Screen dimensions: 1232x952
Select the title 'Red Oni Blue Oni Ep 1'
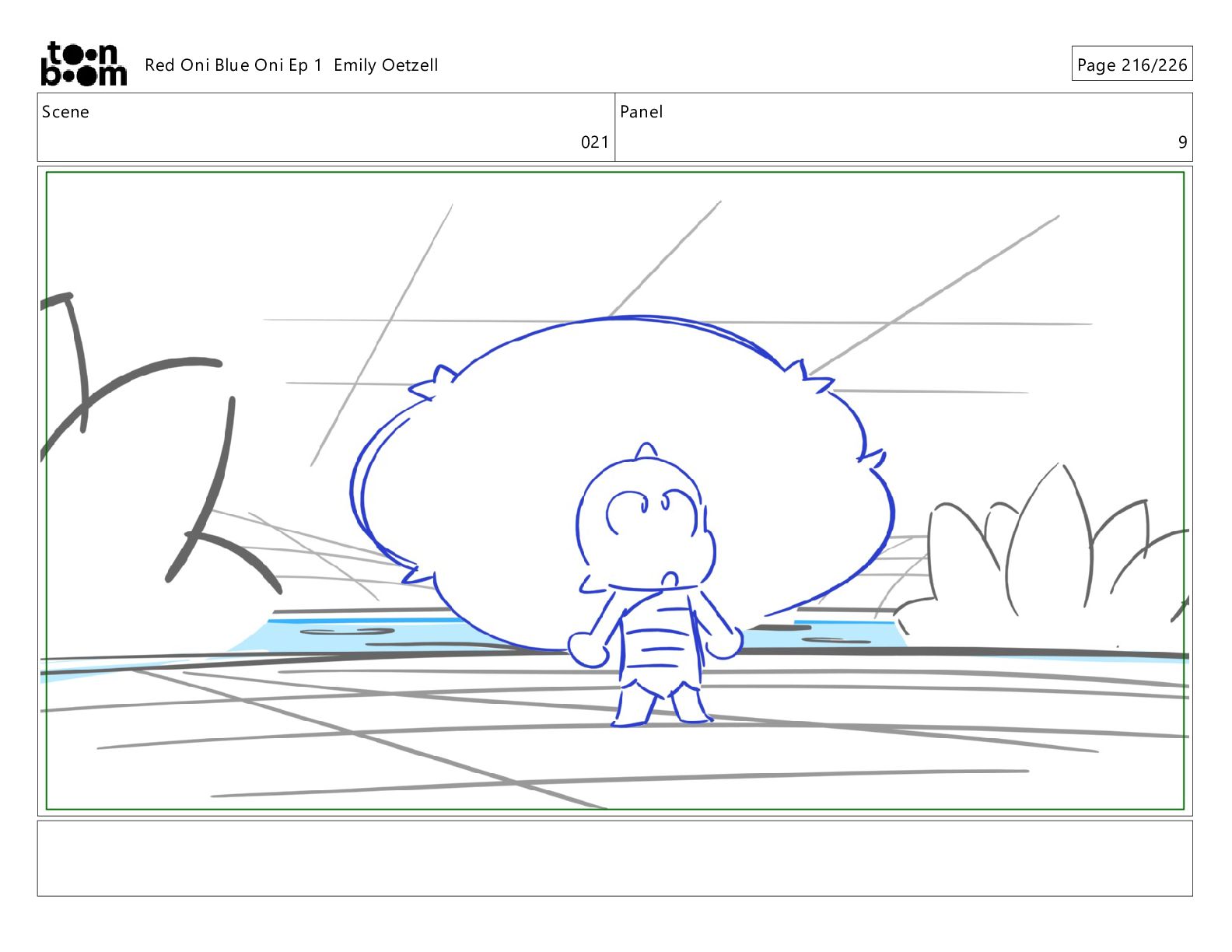(x=233, y=65)
